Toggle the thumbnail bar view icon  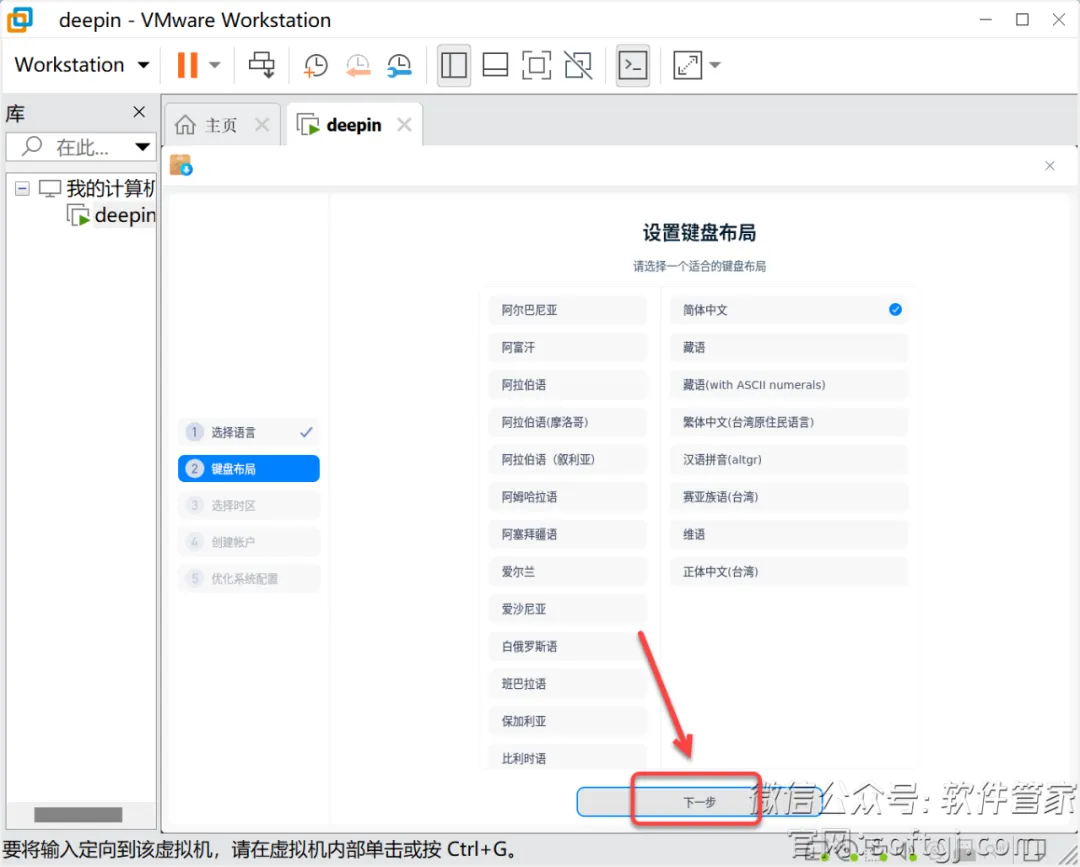495,65
